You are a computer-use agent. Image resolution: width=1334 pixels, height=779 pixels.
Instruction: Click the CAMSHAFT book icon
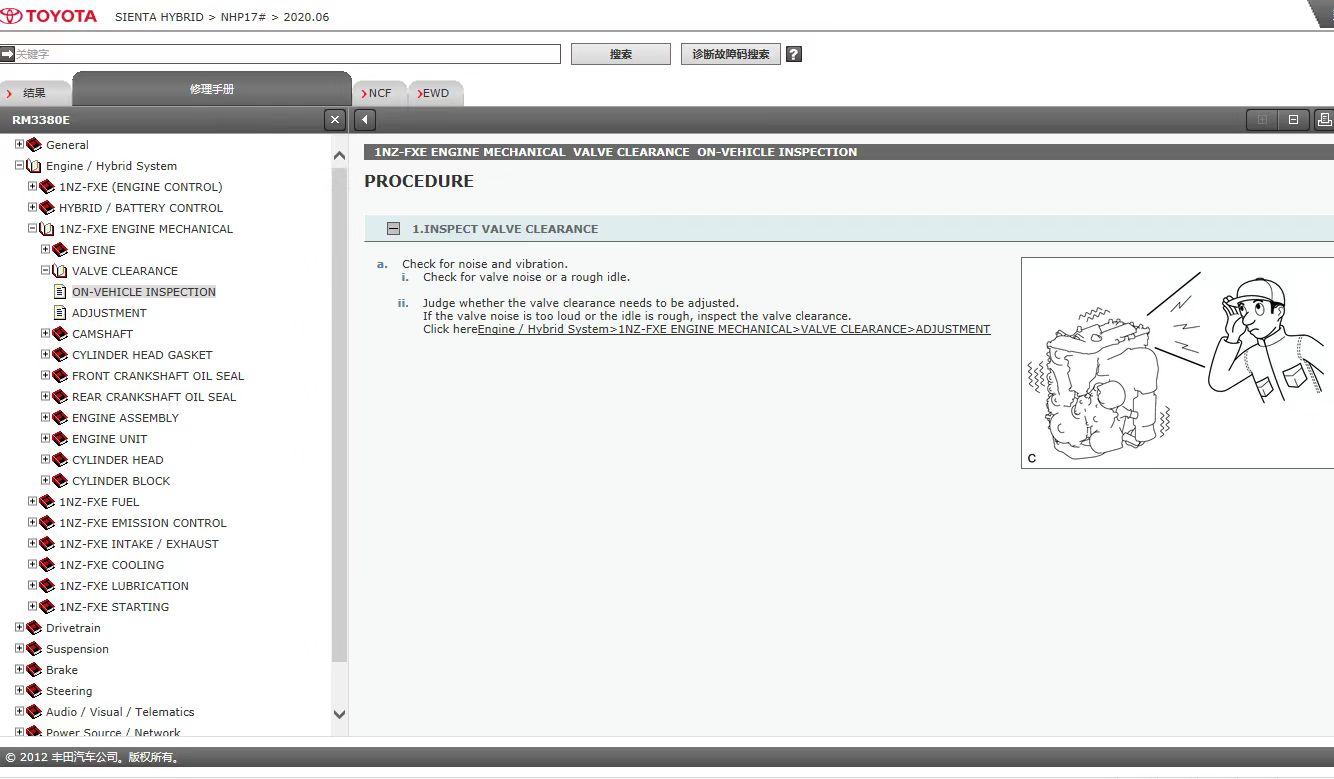[60, 334]
